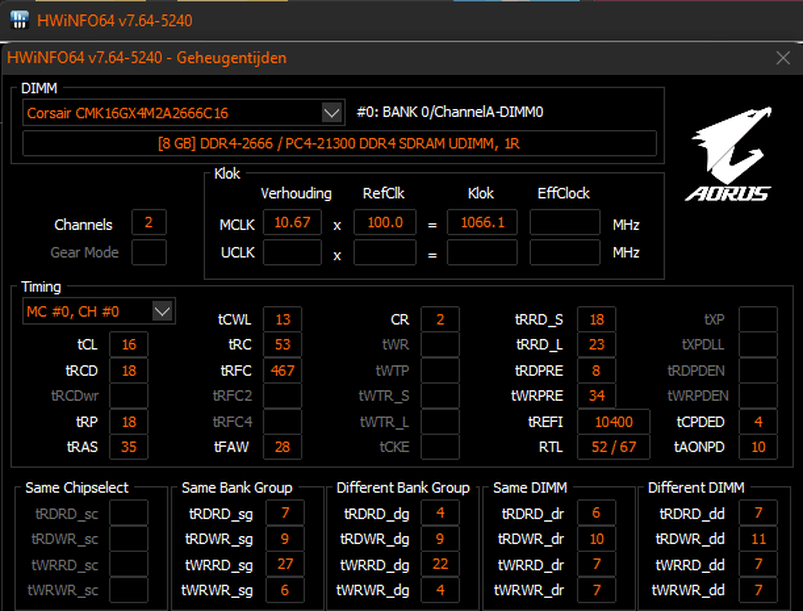The image size is (803, 611).
Task: Click the tRDWR_sg value 9
Action: coord(285,539)
